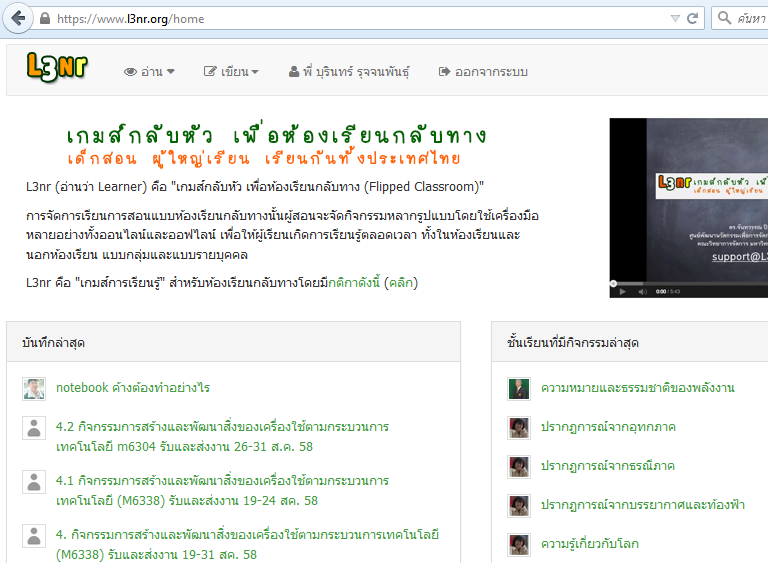Go back using the browser back arrow
768x563 pixels.
pos(18,19)
